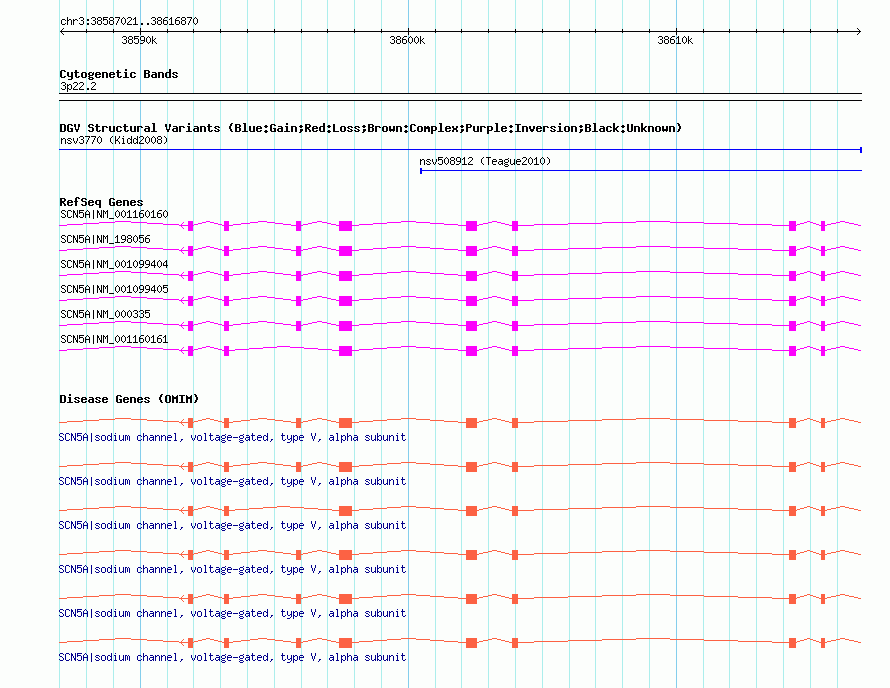The image size is (890, 688).
Task: Click the widest exon box of NM_001160161
Action: pos(345,351)
